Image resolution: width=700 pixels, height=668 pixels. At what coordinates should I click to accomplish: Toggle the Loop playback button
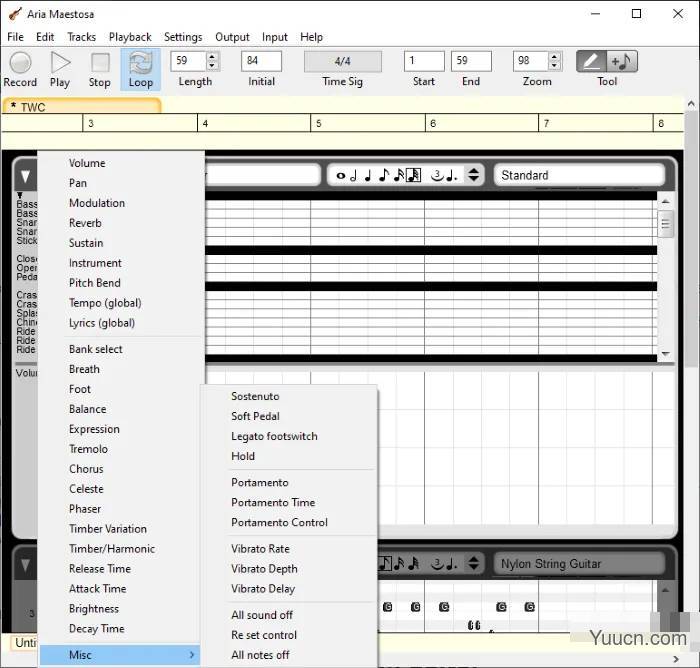tap(141, 69)
